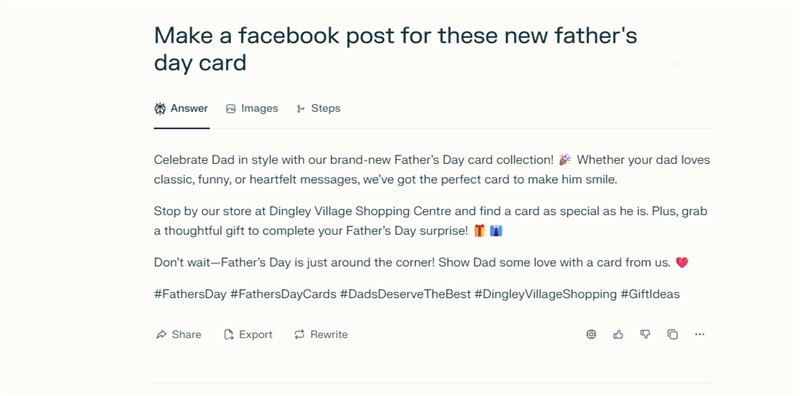
Task: Click the paragraph mentioning Dingley Village Shopping Centre
Action: 431,221
